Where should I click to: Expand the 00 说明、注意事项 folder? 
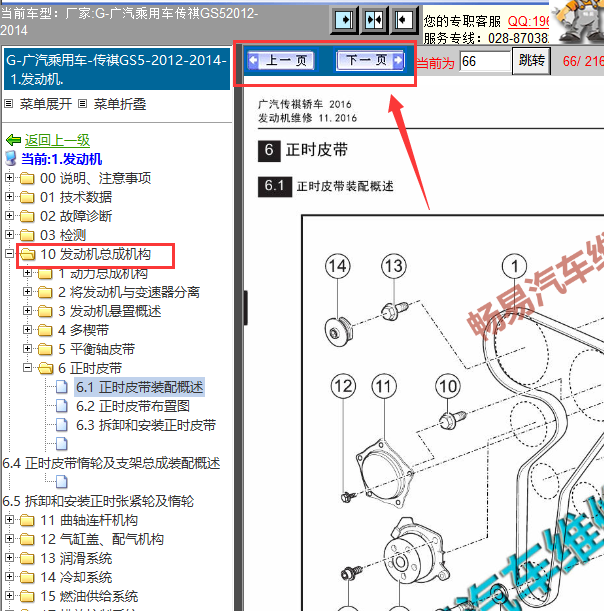(10, 178)
